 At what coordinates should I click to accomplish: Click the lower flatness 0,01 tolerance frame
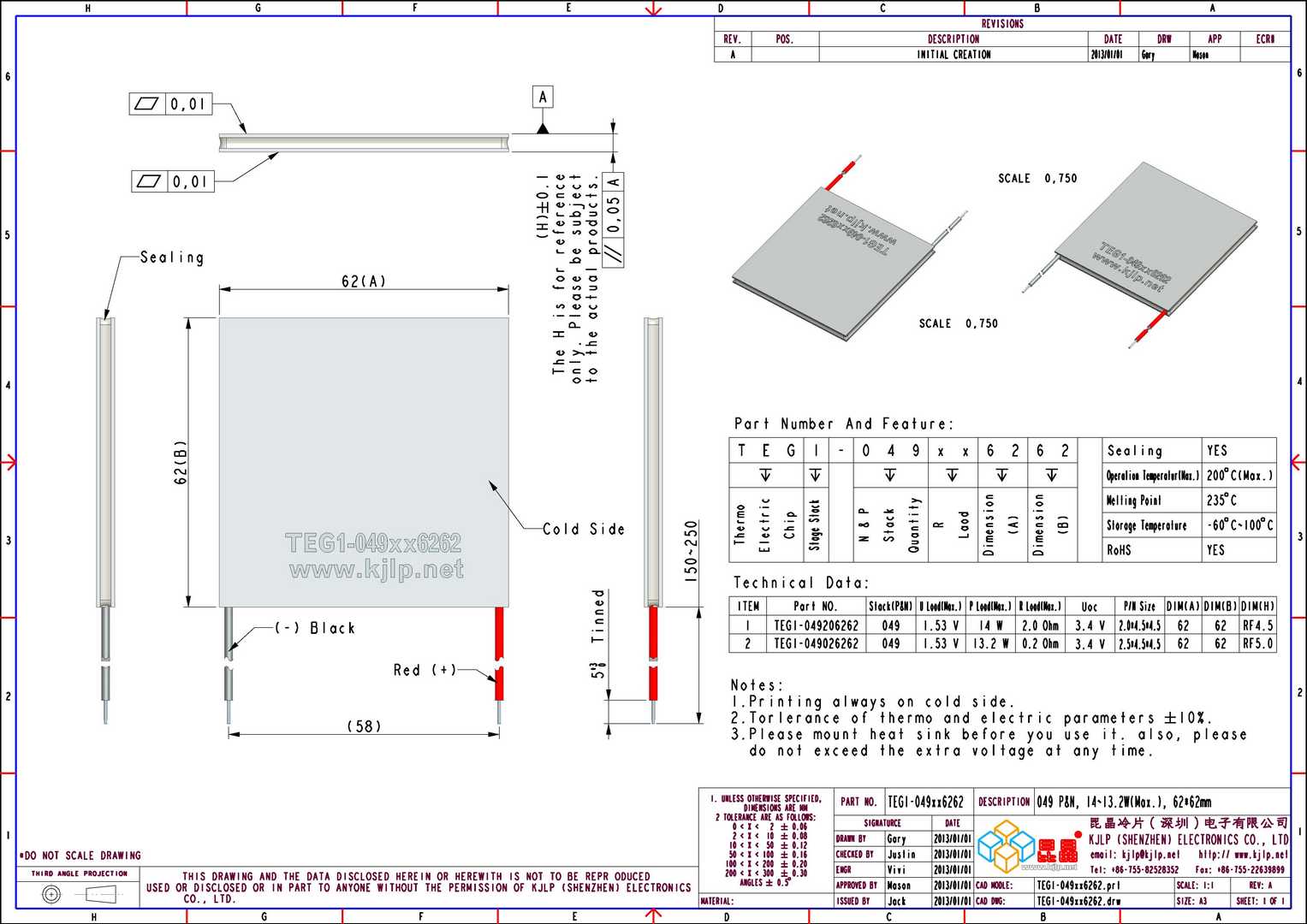(x=172, y=181)
